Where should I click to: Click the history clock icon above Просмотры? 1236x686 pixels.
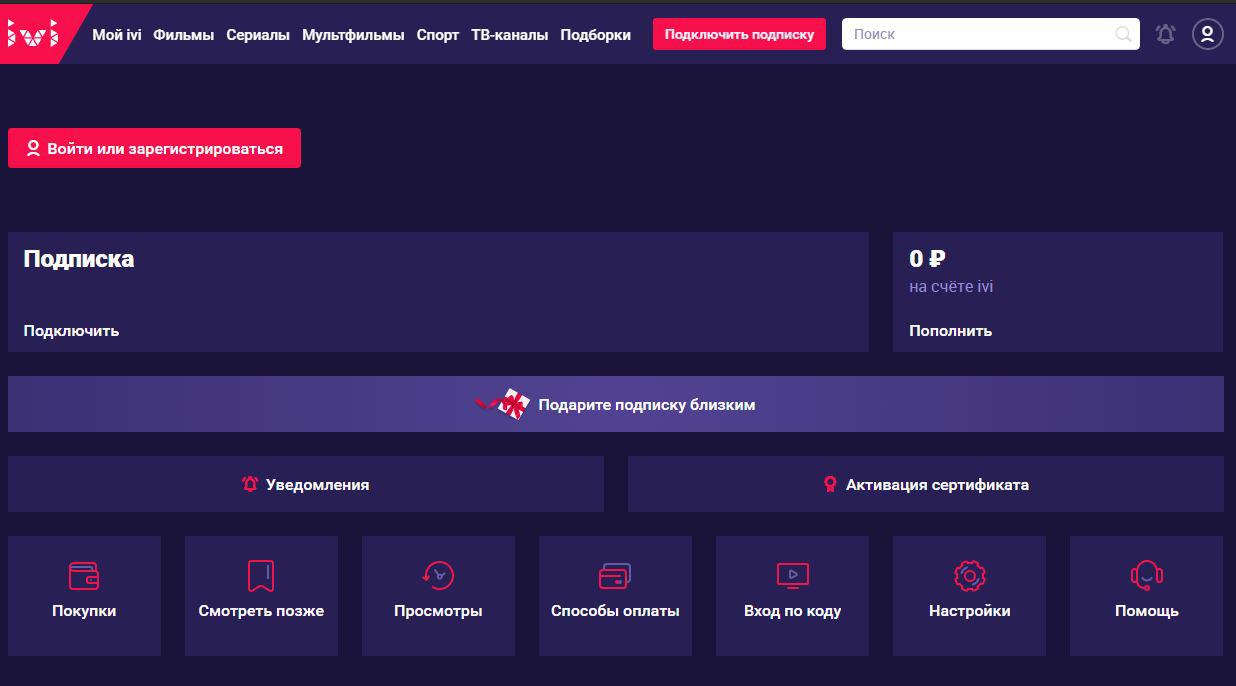(x=438, y=576)
